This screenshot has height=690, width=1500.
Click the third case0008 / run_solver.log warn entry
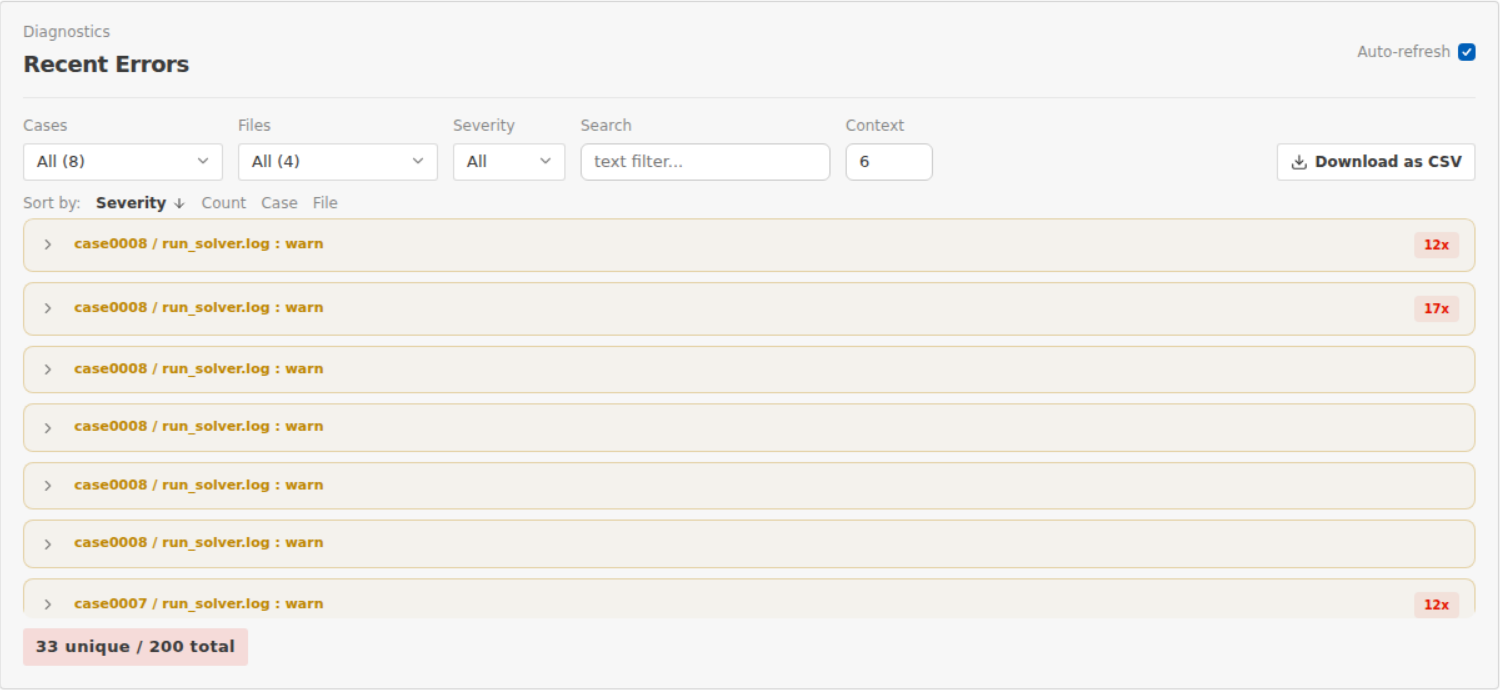[749, 370]
